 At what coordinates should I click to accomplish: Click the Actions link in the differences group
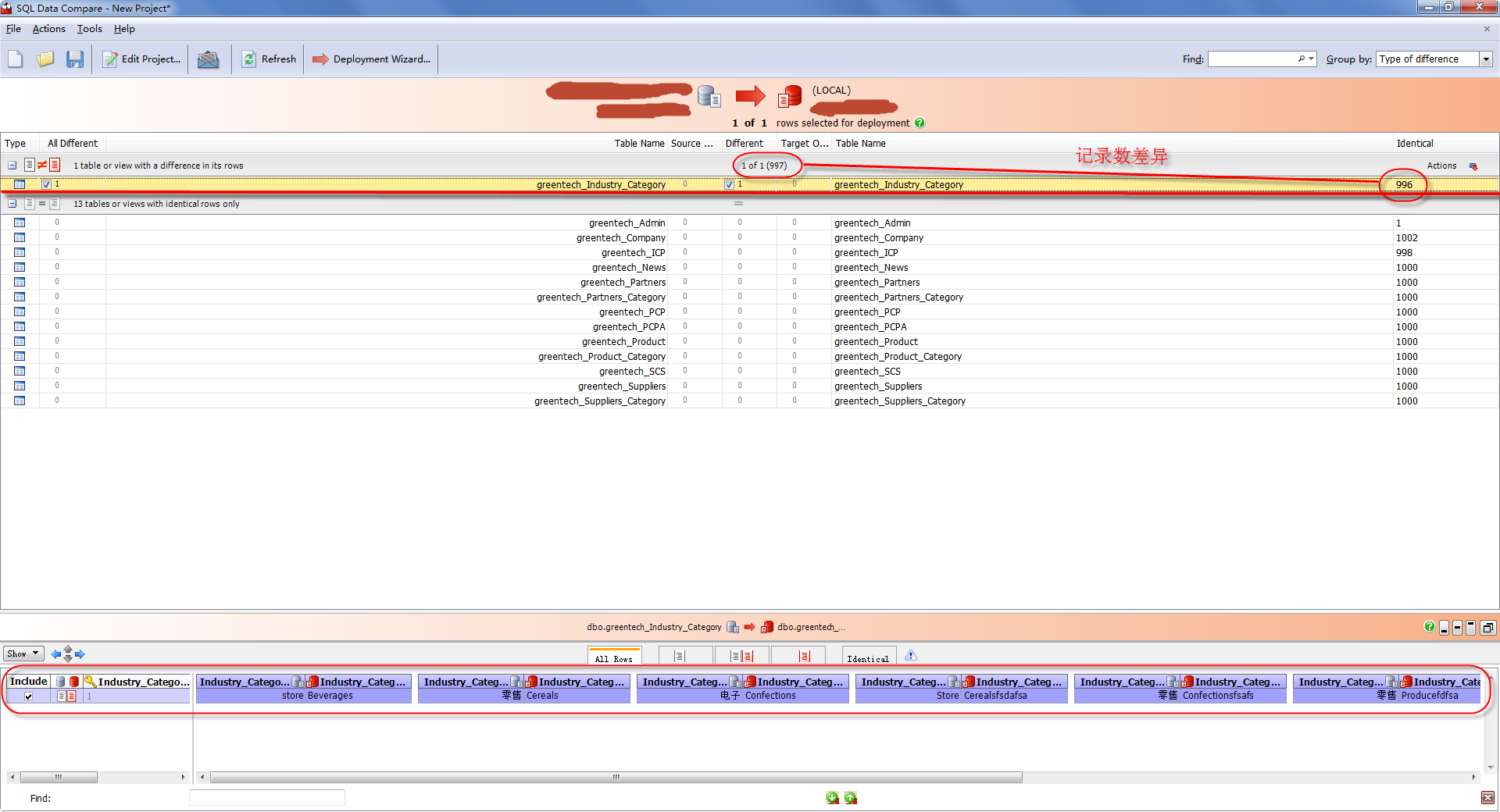pos(1441,166)
